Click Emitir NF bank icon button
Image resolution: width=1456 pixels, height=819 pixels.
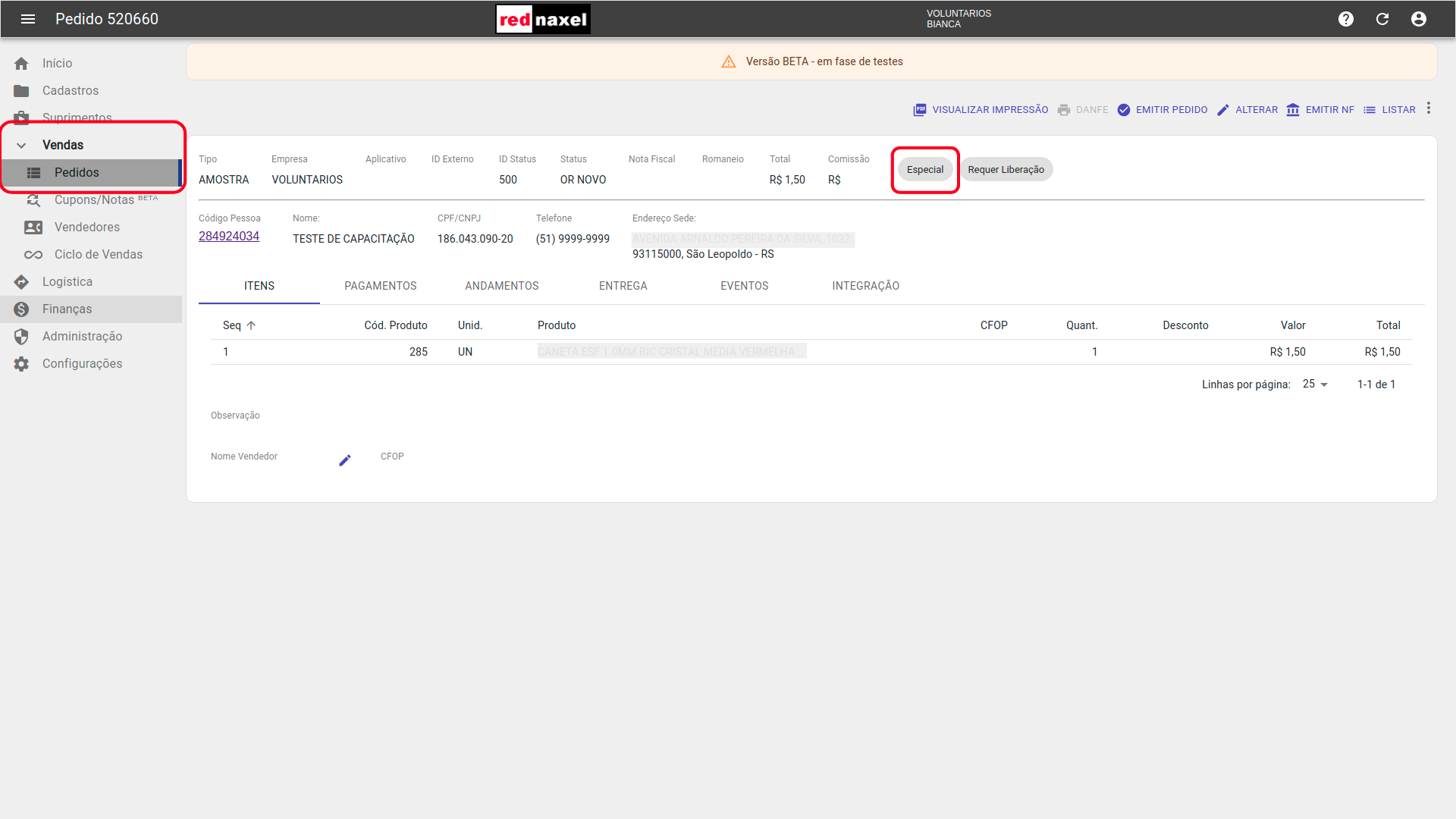[1320, 110]
